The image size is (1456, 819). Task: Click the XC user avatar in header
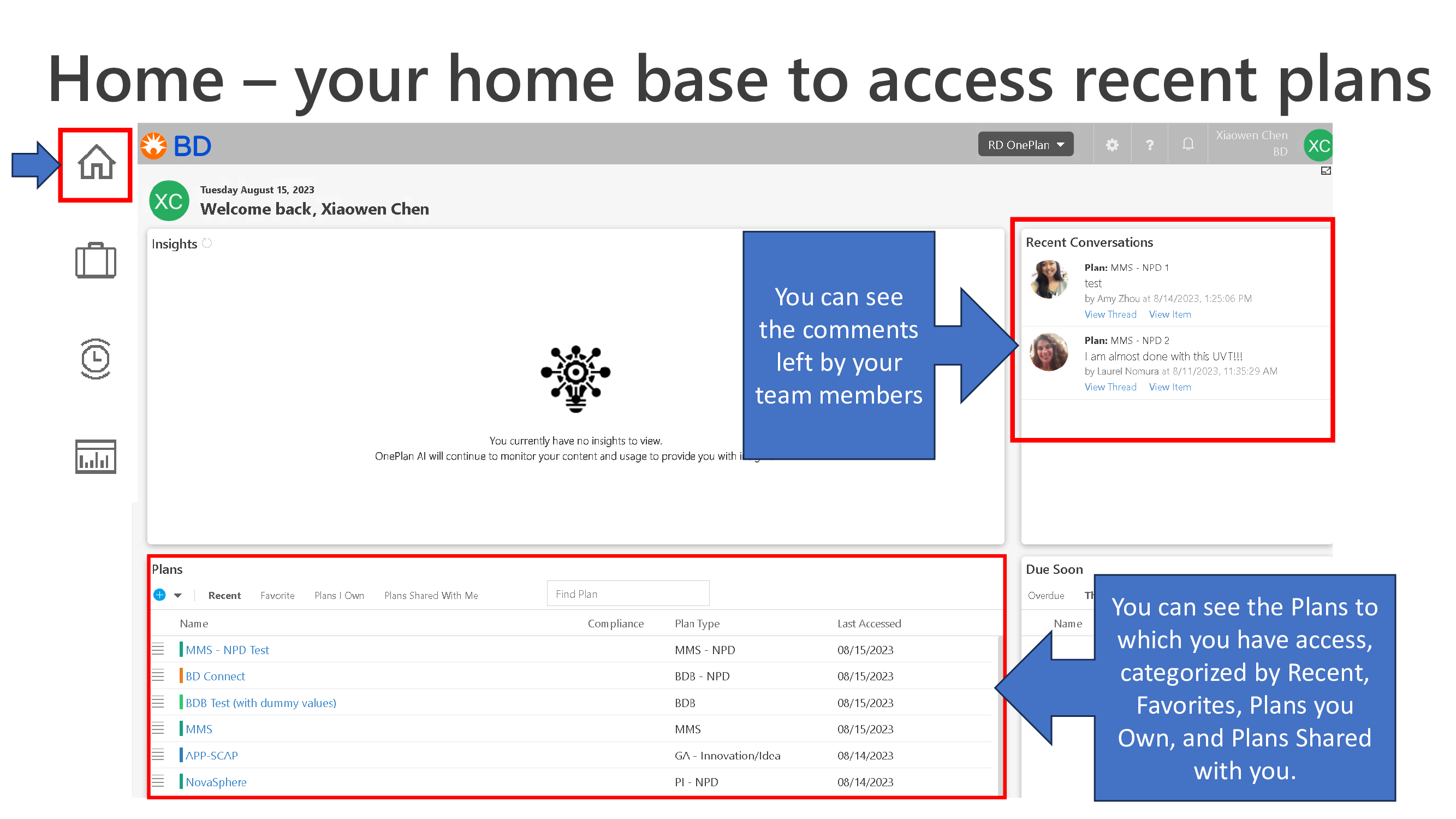coord(1317,145)
